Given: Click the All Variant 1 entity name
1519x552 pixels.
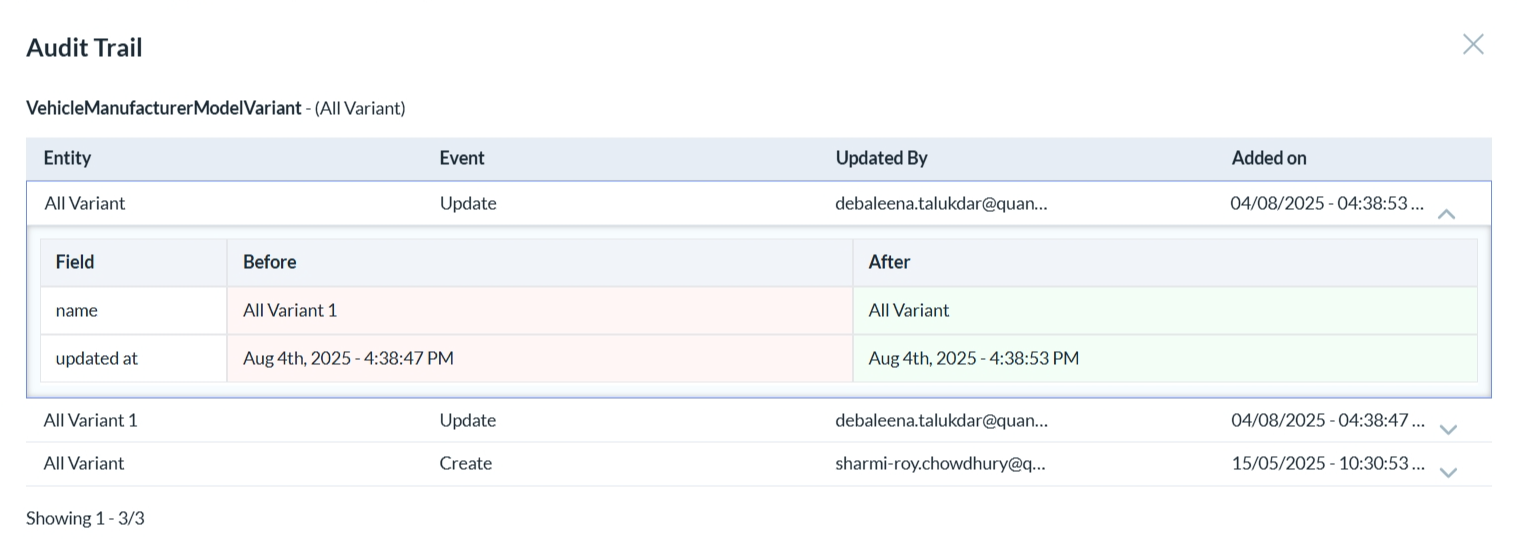Looking at the screenshot, I should point(90,420).
